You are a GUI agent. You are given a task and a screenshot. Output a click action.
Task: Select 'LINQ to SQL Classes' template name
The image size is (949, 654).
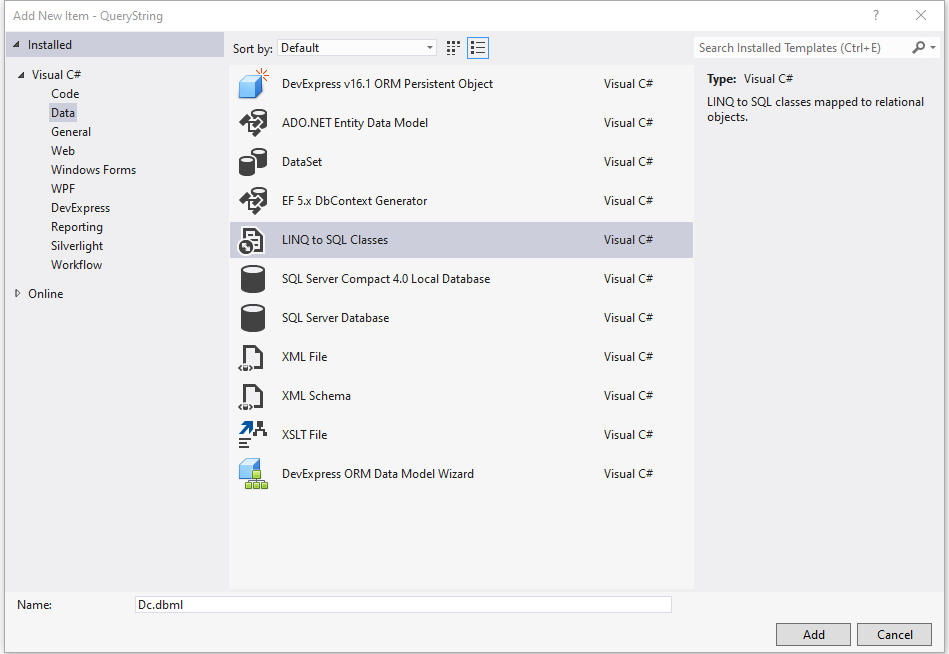click(335, 240)
